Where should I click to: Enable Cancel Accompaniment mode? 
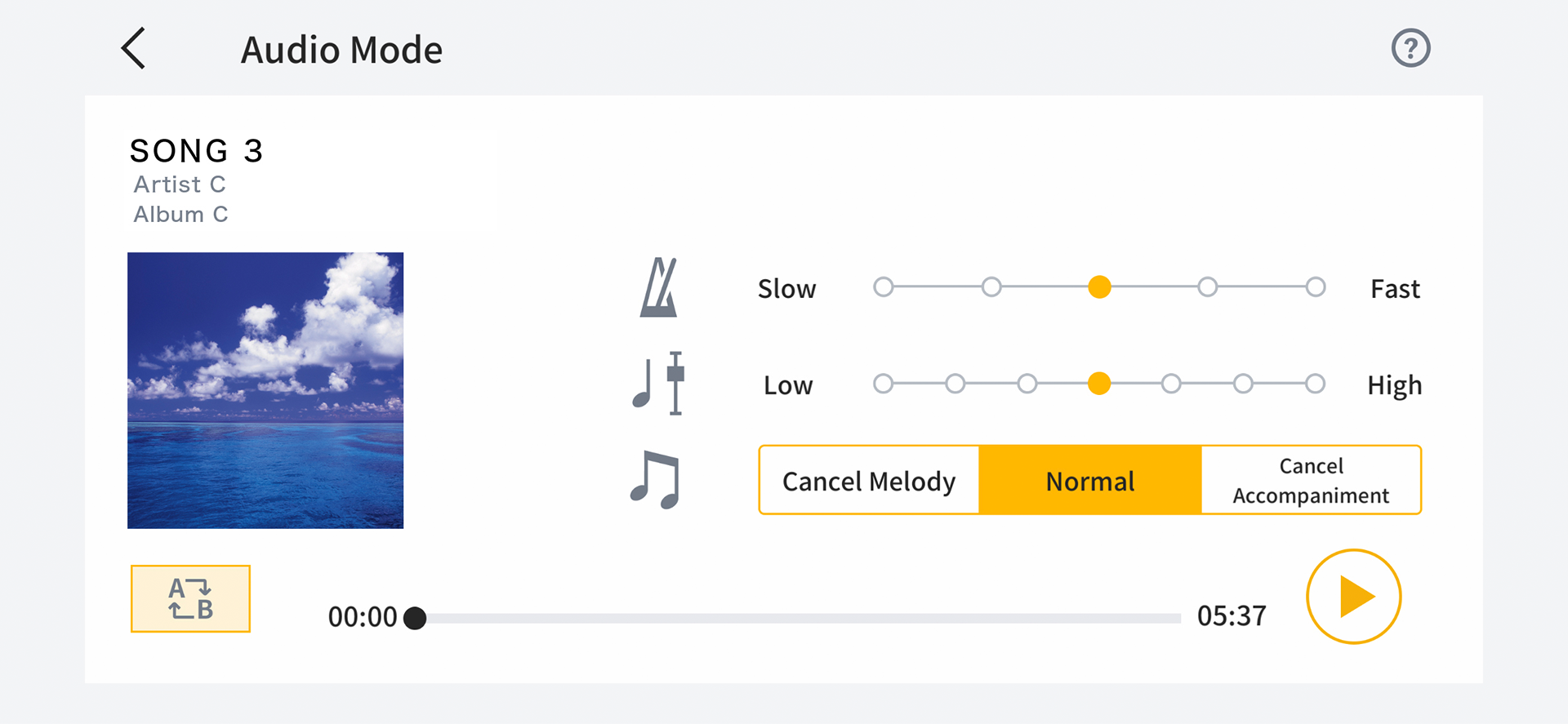coord(1310,480)
